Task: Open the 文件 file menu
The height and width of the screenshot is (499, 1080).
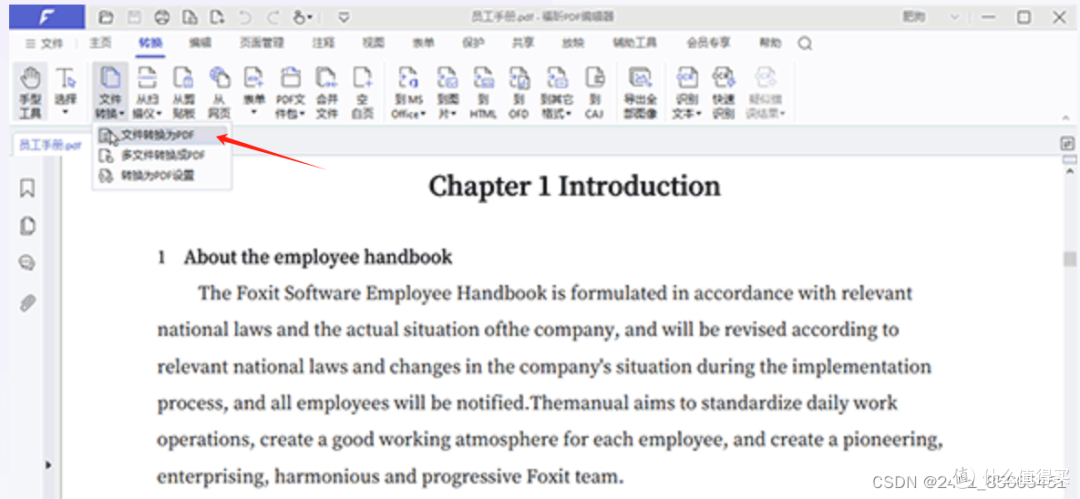Action: (x=43, y=43)
